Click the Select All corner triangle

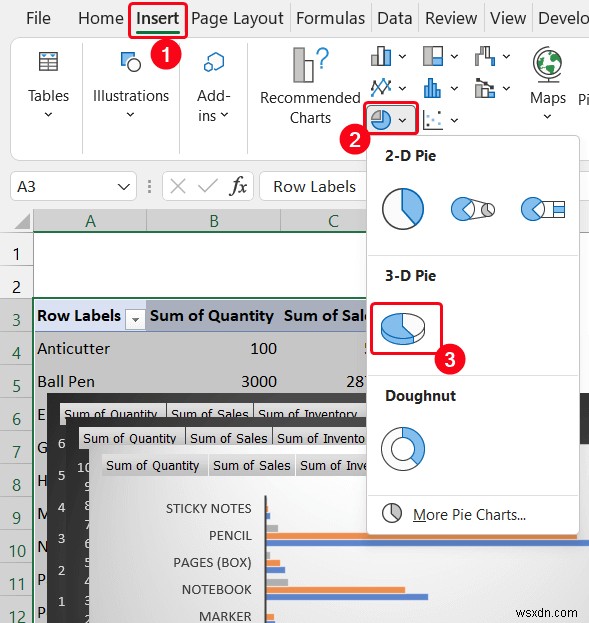coord(22,221)
